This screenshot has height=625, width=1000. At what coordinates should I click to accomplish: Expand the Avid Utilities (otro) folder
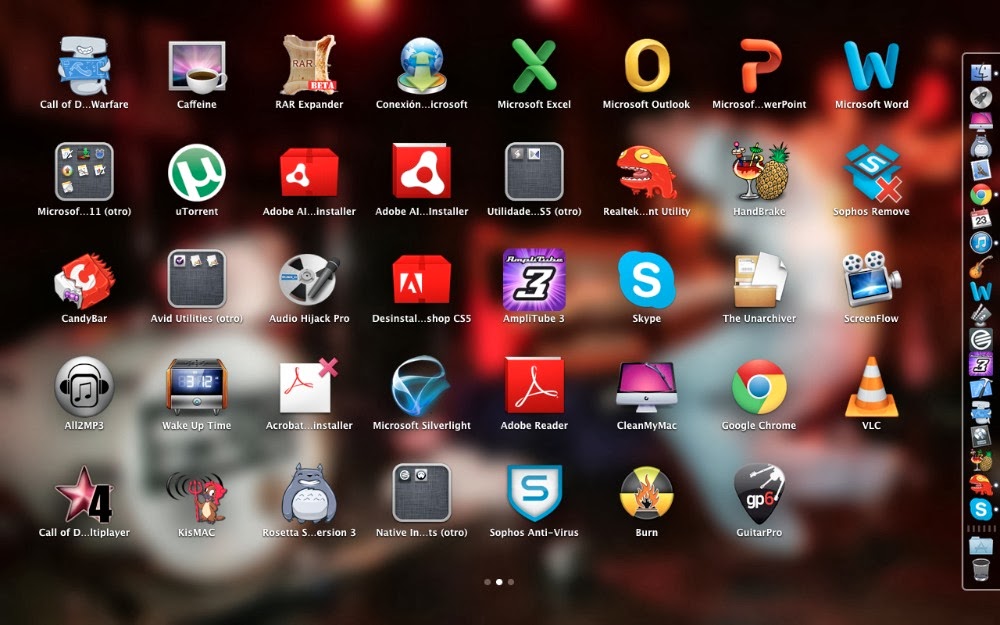pyautogui.click(x=196, y=280)
